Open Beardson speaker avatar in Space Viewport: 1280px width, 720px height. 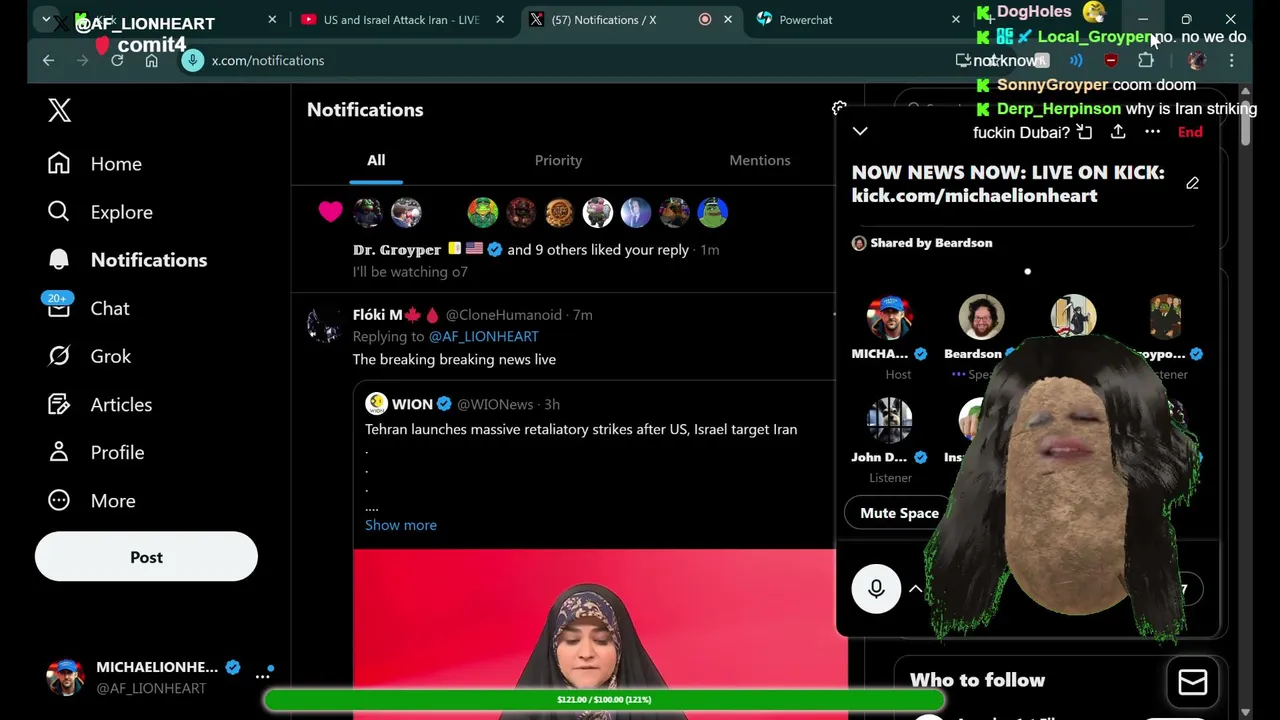pyautogui.click(x=981, y=317)
